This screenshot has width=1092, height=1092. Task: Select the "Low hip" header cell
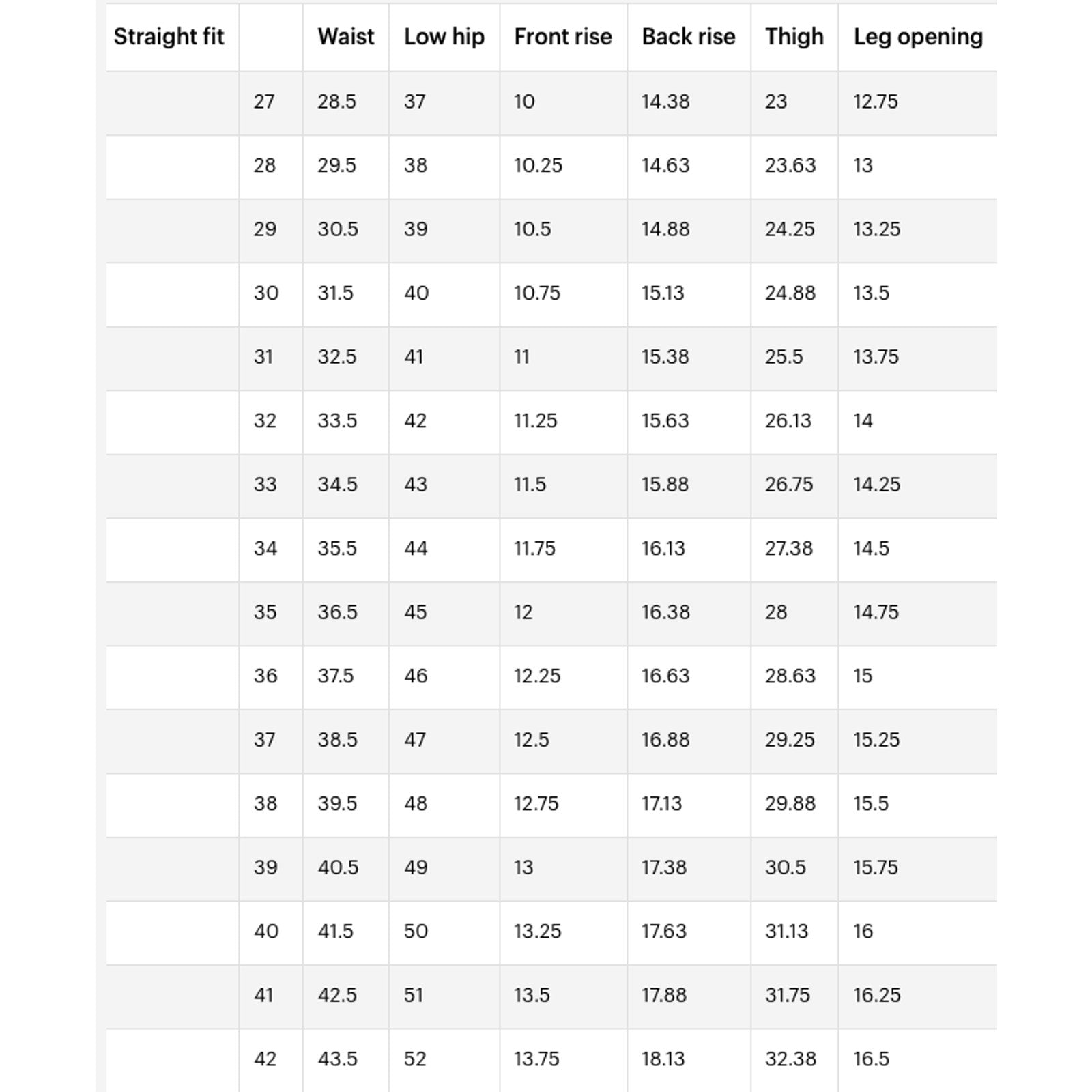point(444,37)
